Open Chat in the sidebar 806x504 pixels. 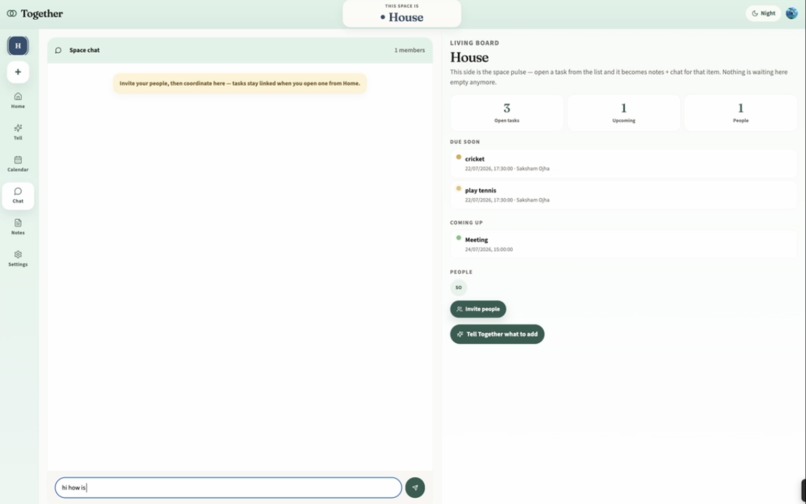pos(18,195)
